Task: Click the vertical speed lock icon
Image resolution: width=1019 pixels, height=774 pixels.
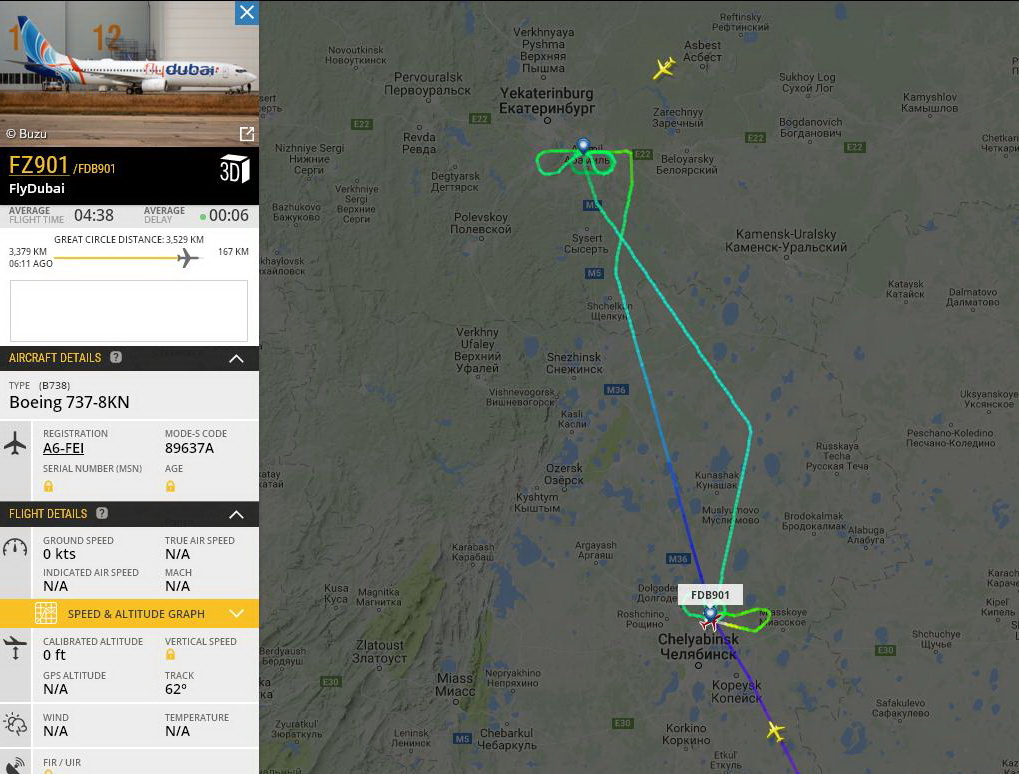Action: point(170,654)
